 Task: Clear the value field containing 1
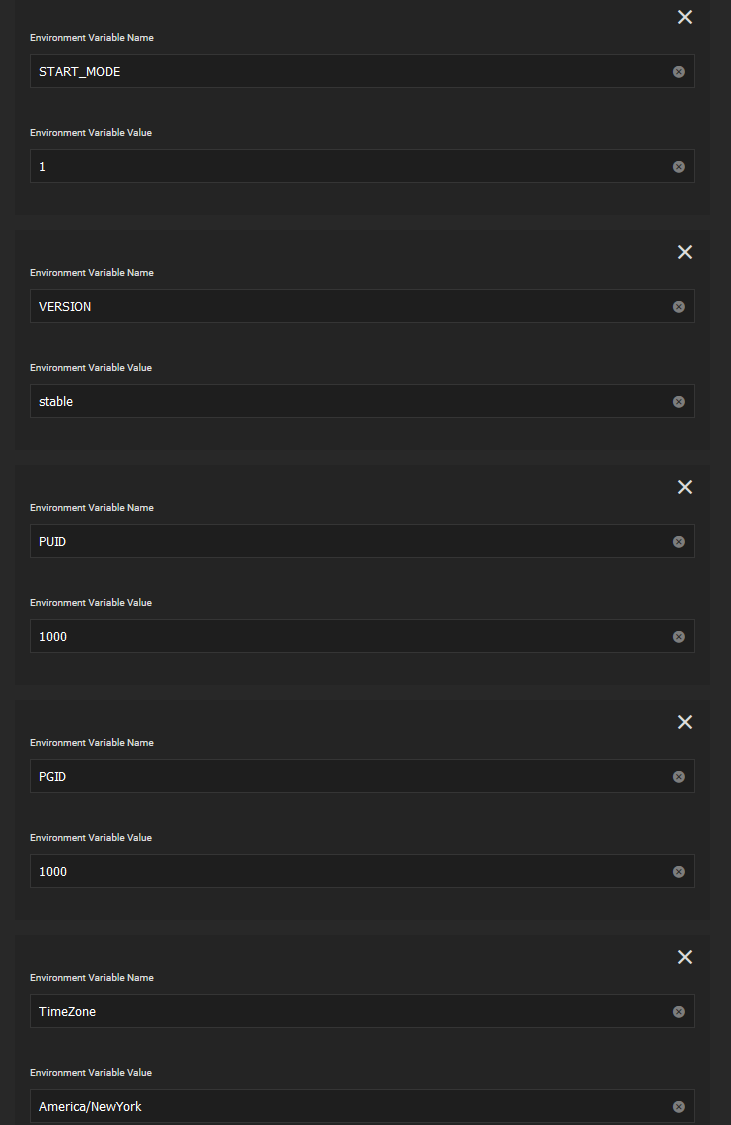[679, 167]
